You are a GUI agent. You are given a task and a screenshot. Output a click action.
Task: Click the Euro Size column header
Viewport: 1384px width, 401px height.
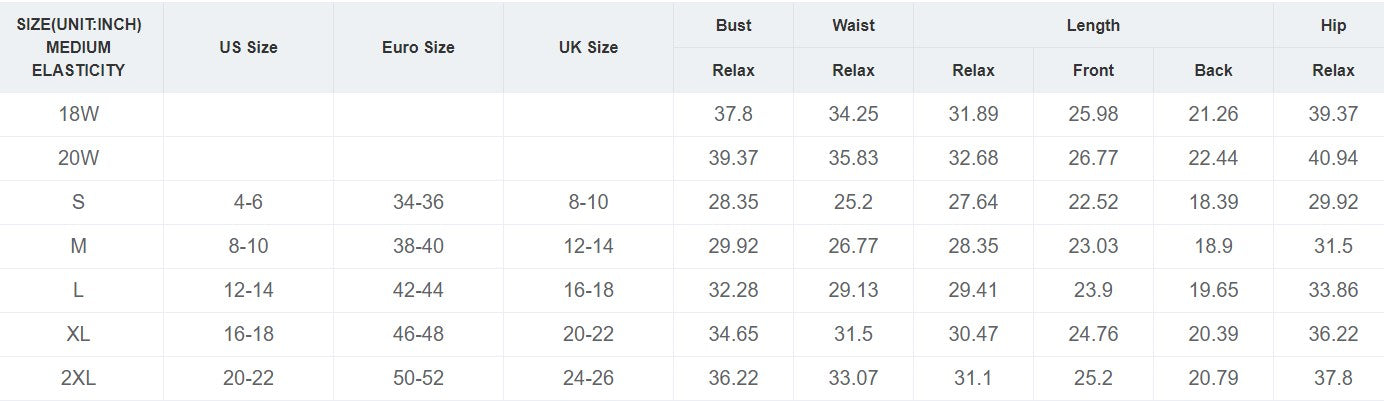pyautogui.click(x=418, y=47)
